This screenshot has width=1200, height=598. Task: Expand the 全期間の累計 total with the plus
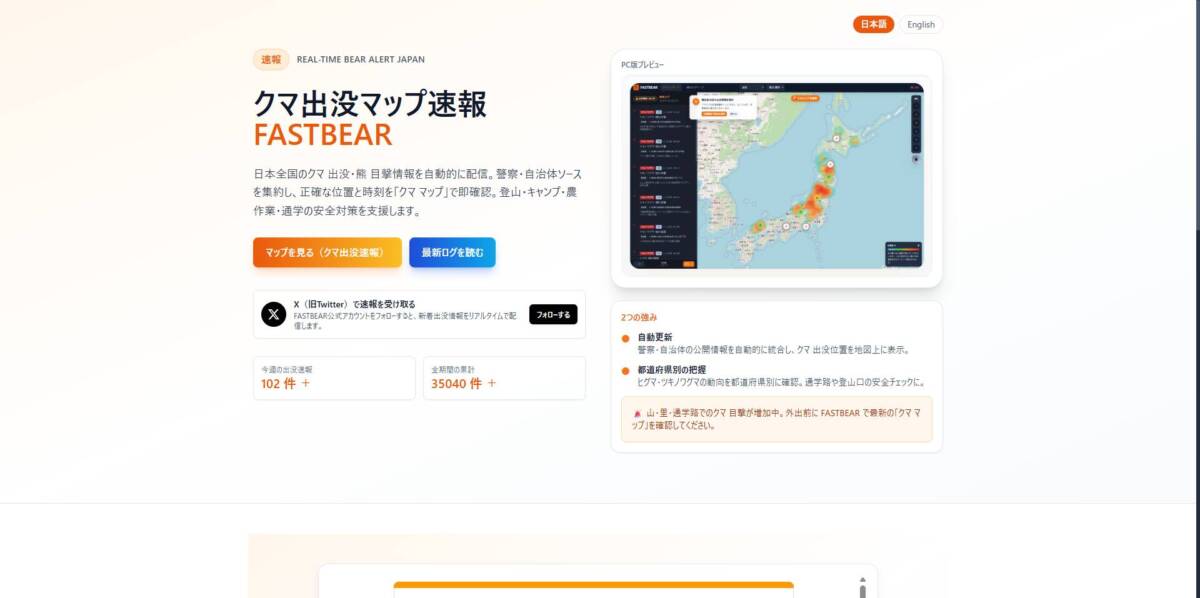coord(491,384)
